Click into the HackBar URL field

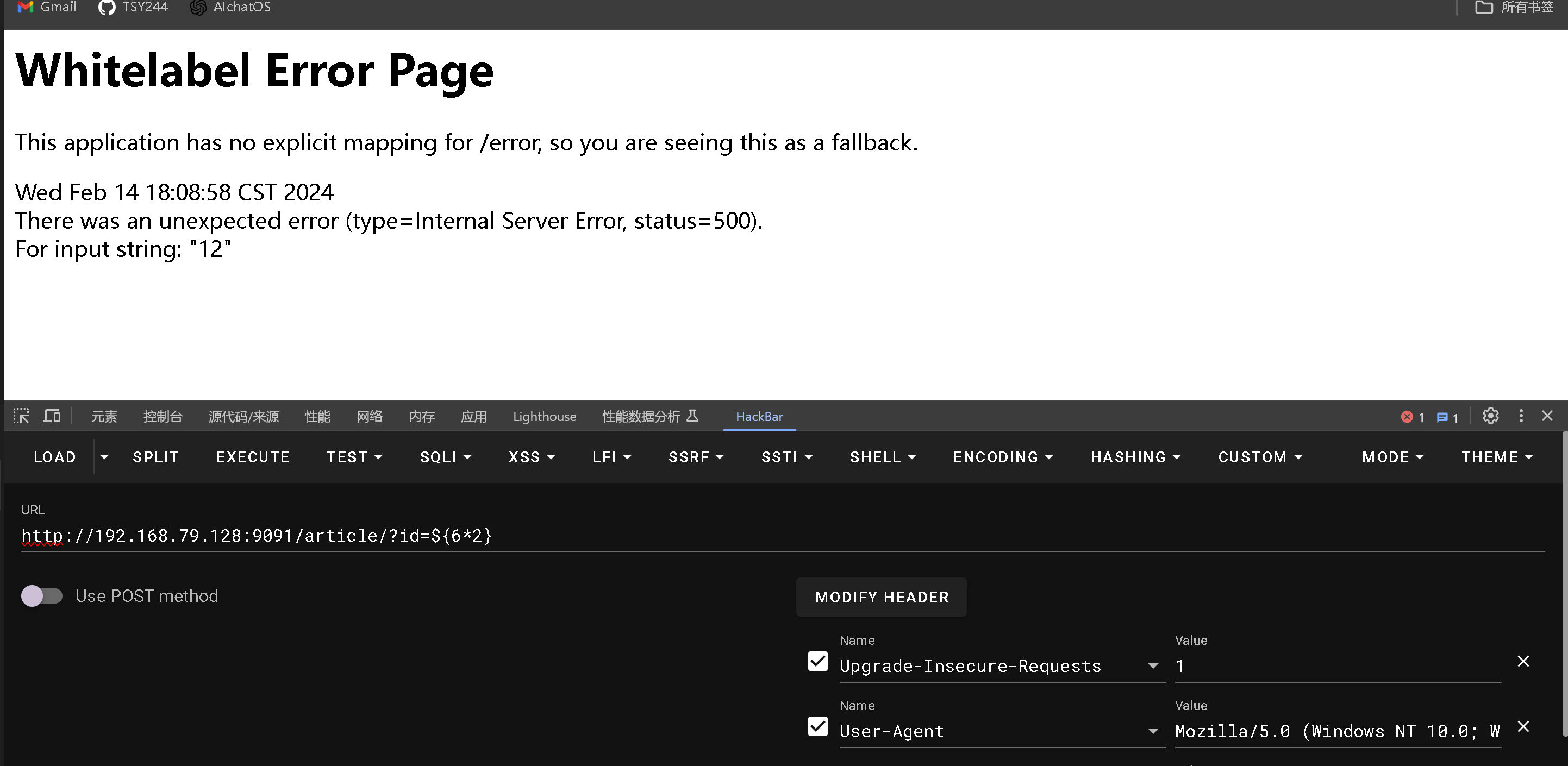pyautogui.click(x=730, y=536)
